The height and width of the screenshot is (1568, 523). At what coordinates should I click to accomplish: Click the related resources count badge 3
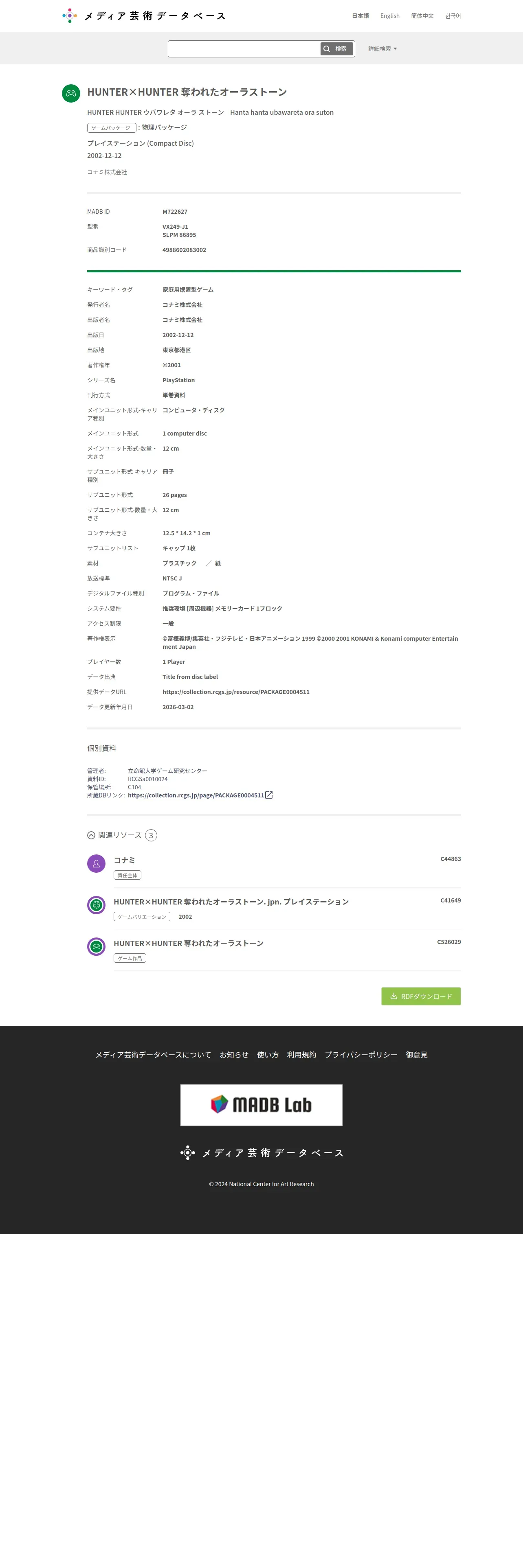pyautogui.click(x=151, y=835)
